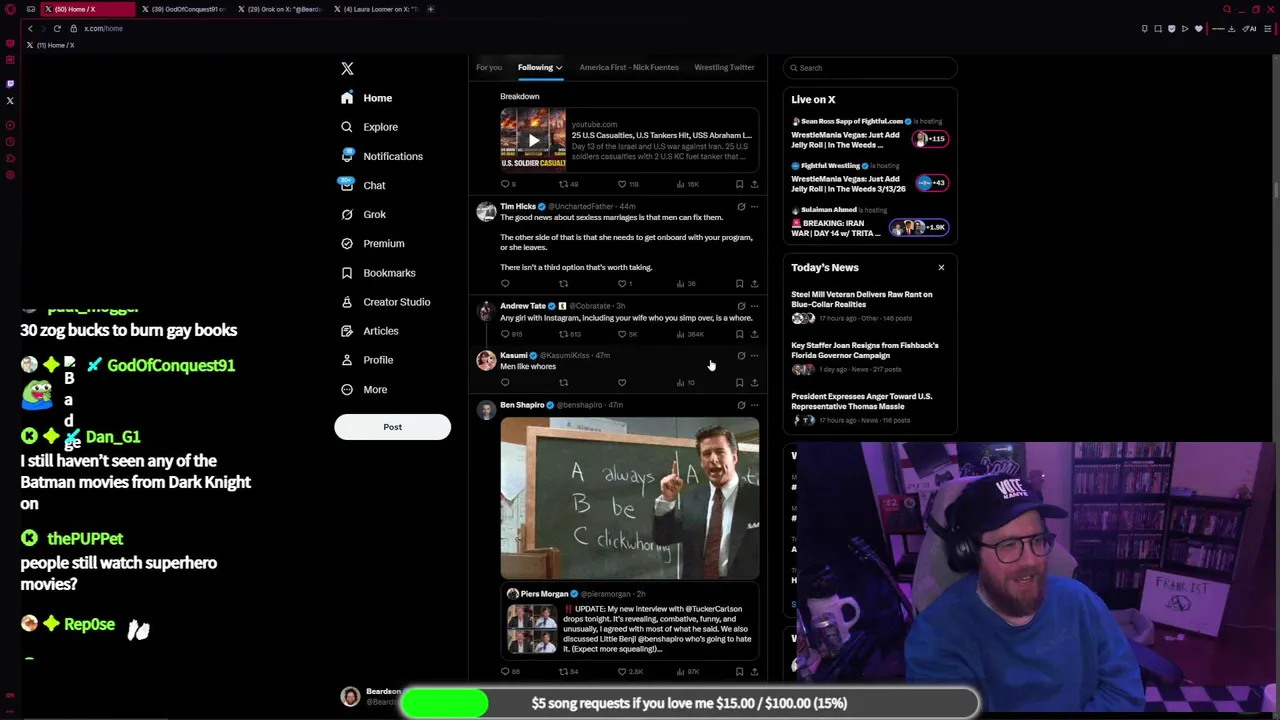Screen dimensions: 1280x720
Task: Open the X logo in the sidebar
Action: (347, 68)
